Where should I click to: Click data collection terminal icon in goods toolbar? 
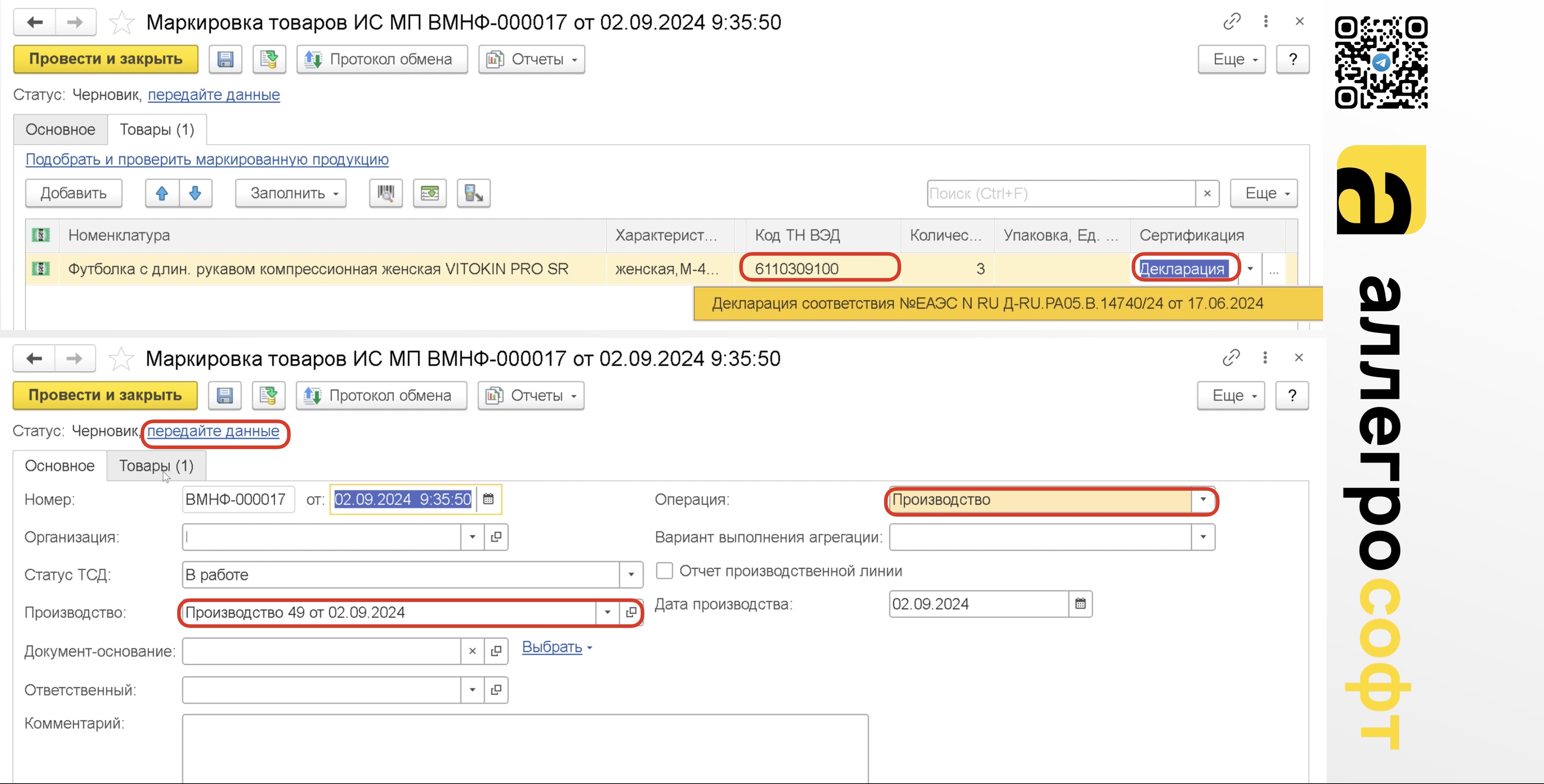474,193
